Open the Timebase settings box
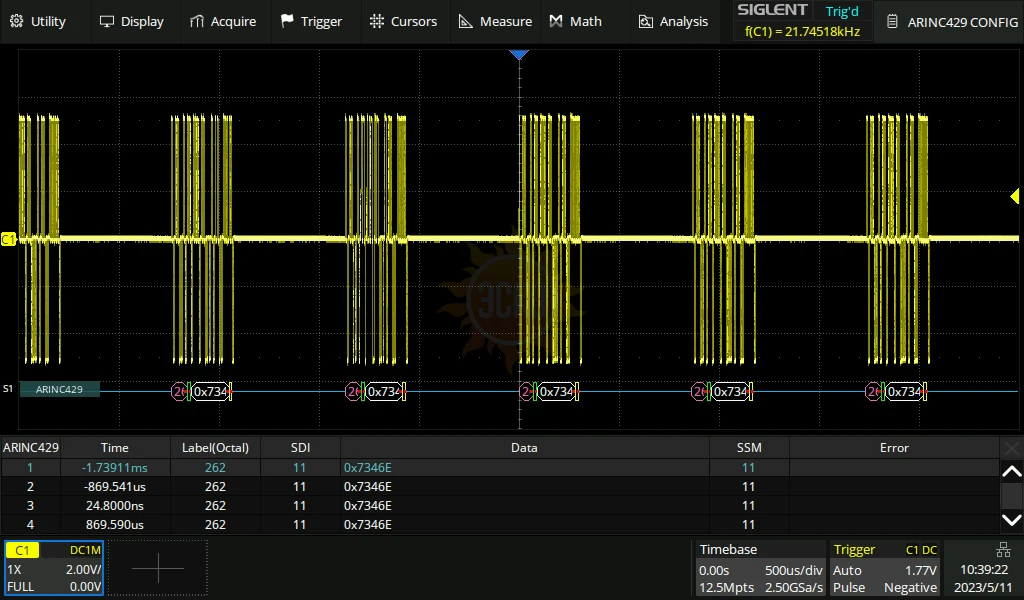 coord(760,568)
